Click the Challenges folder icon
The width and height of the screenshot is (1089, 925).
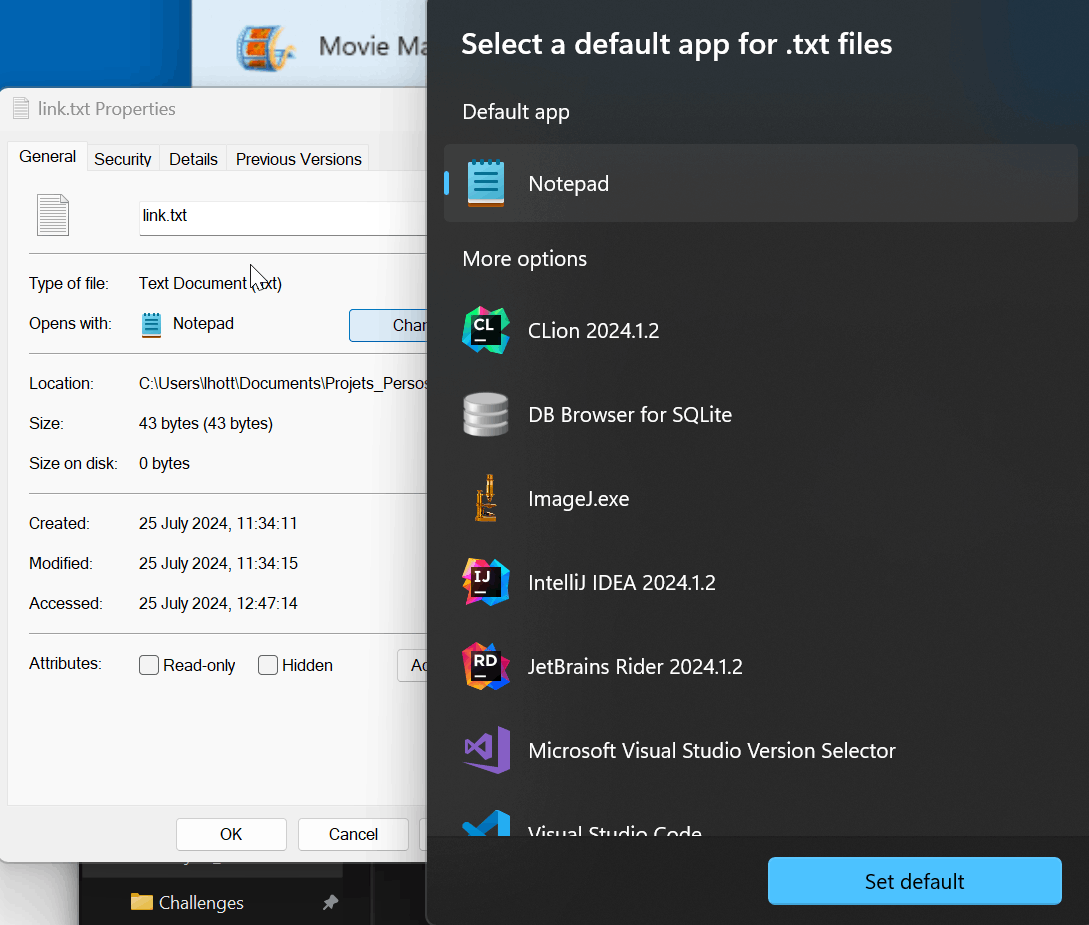coord(142,902)
